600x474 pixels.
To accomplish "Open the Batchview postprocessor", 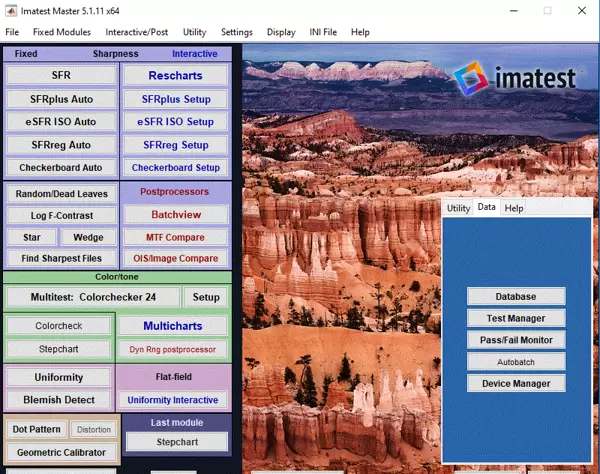I will point(175,214).
